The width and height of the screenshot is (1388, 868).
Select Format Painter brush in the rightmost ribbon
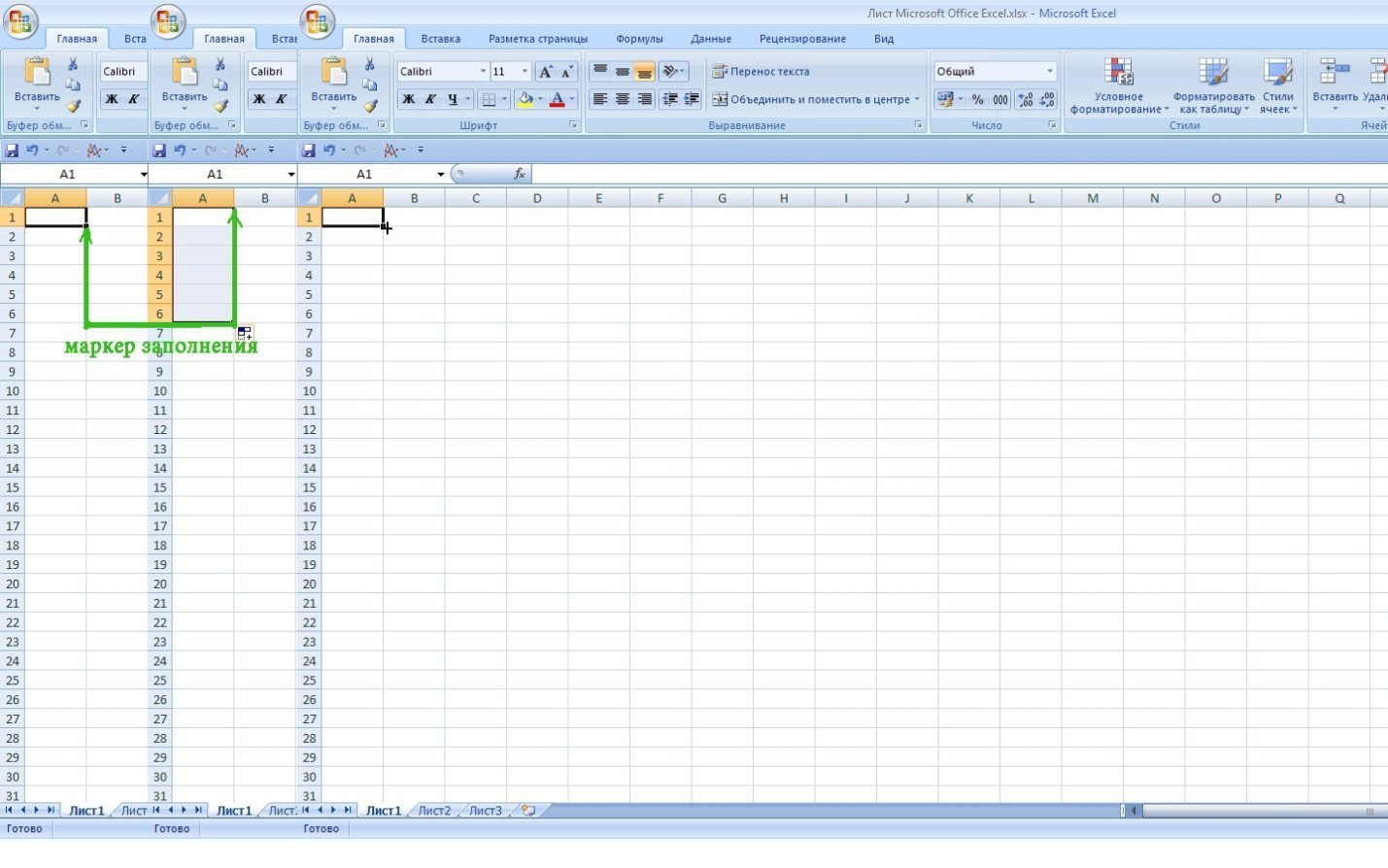coord(369,106)
